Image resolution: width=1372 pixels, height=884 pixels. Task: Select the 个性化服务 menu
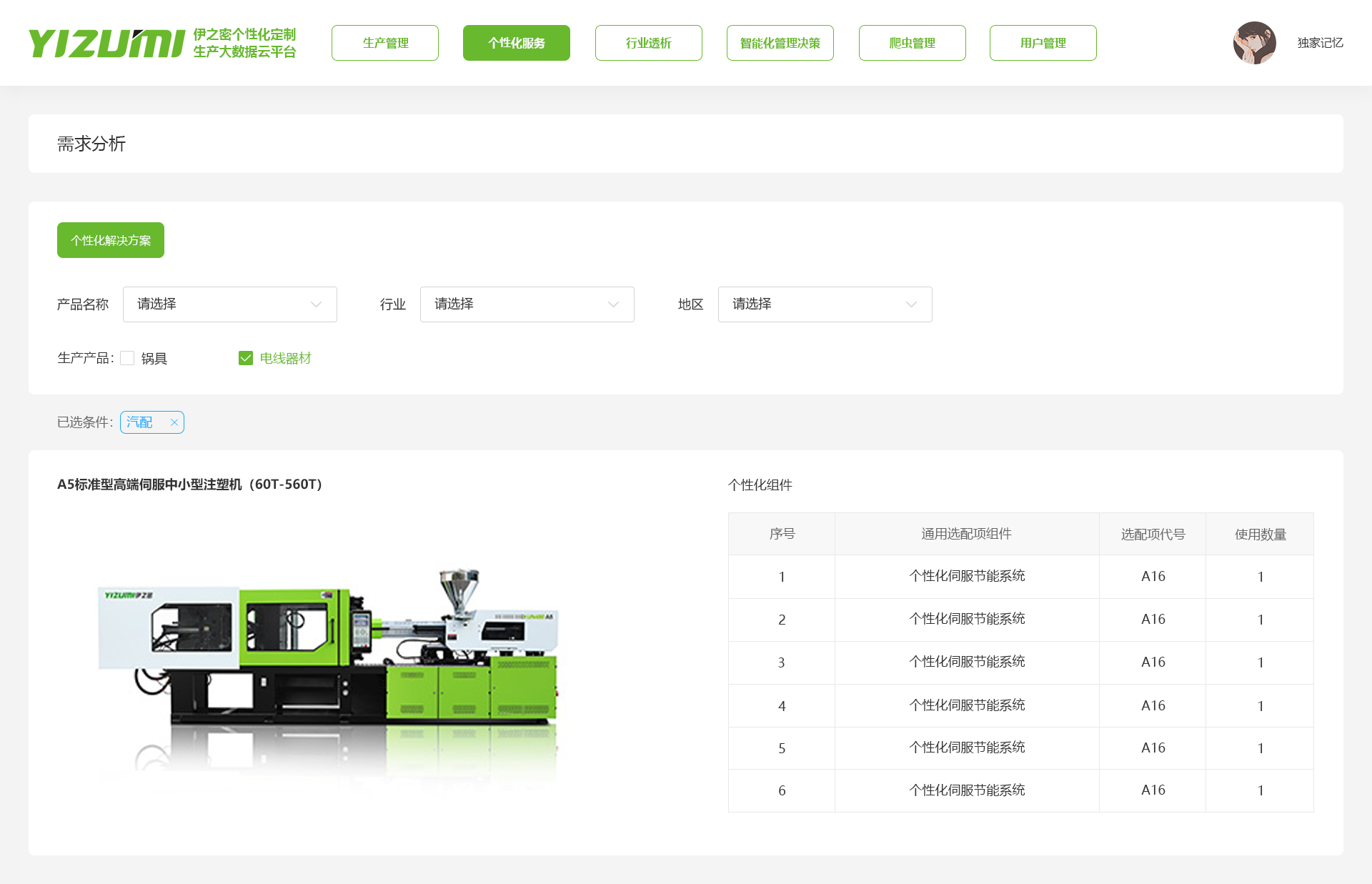[517, 43]
